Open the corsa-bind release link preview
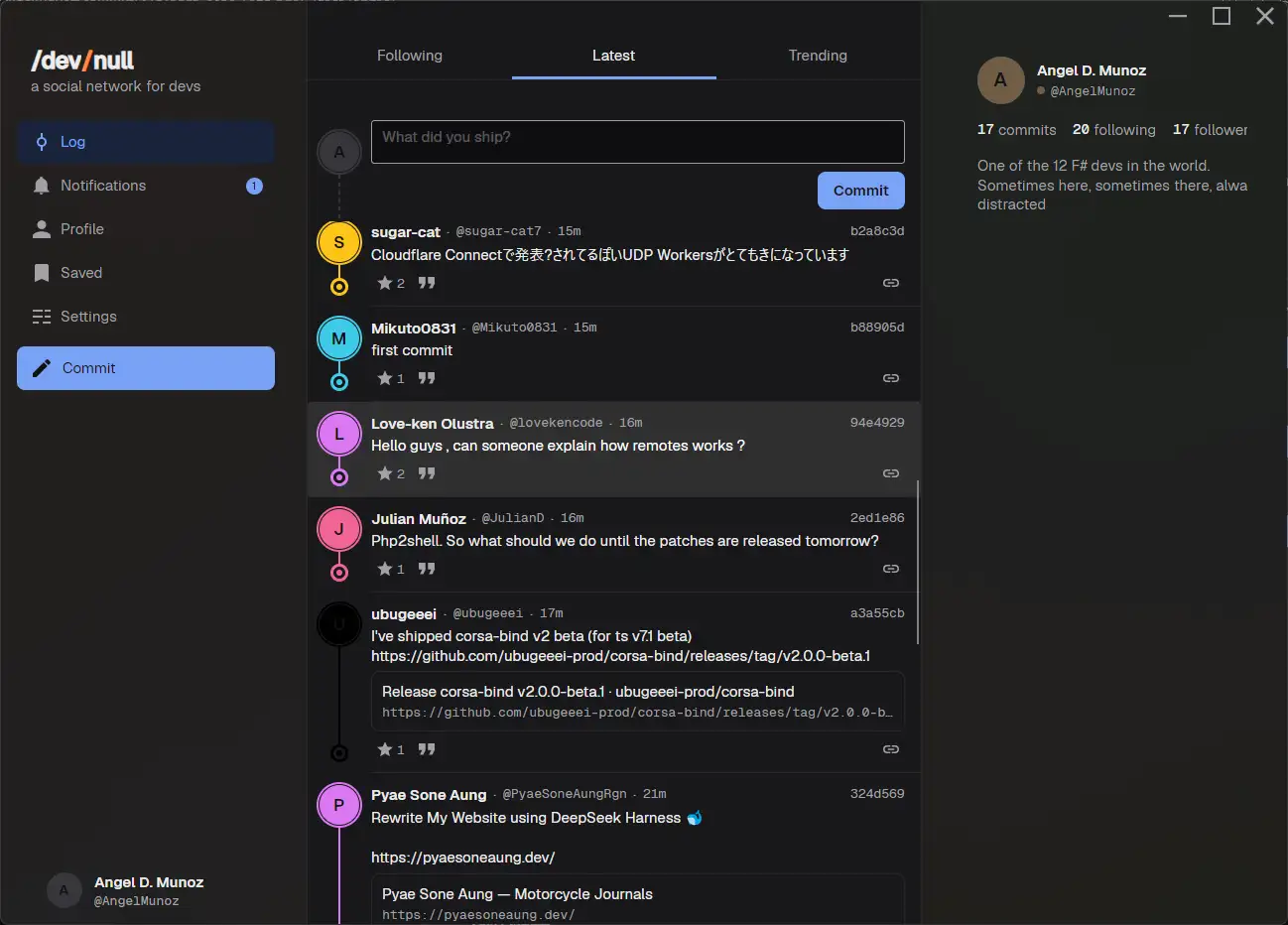Image resolution: width=1288 pixels, height=925 pixels. click(x=638, y=702)
